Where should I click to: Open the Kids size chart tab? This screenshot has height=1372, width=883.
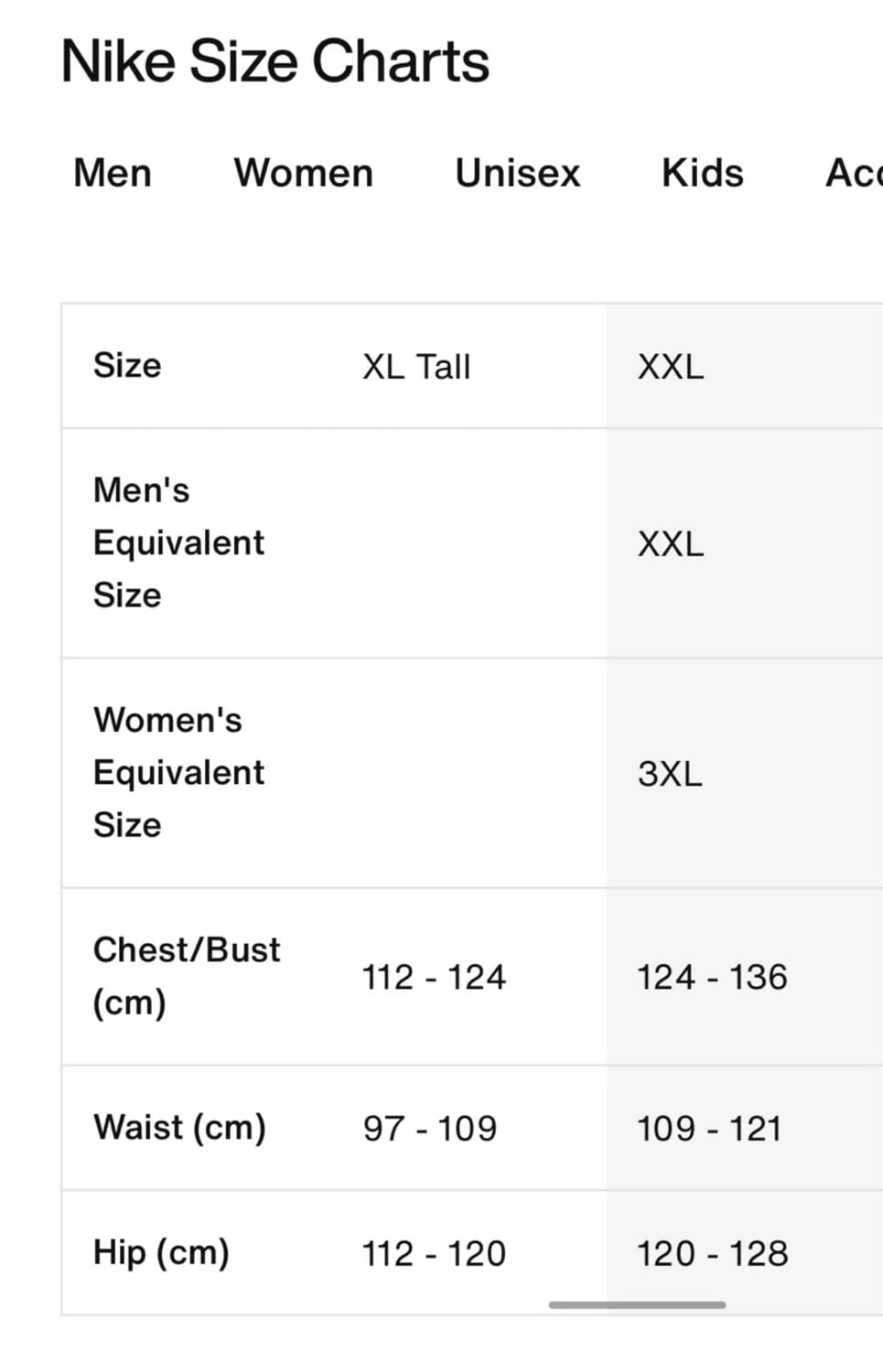[x=703, y=173]
